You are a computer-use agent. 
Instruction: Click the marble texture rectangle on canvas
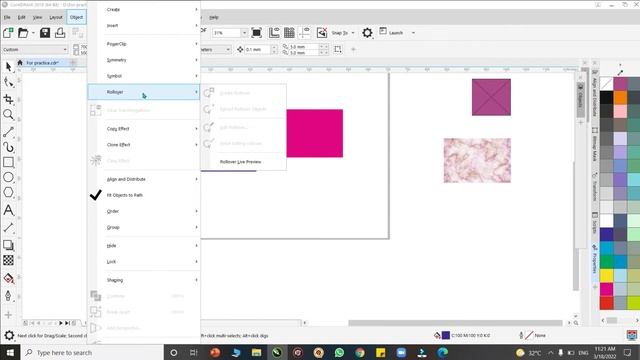477,160
